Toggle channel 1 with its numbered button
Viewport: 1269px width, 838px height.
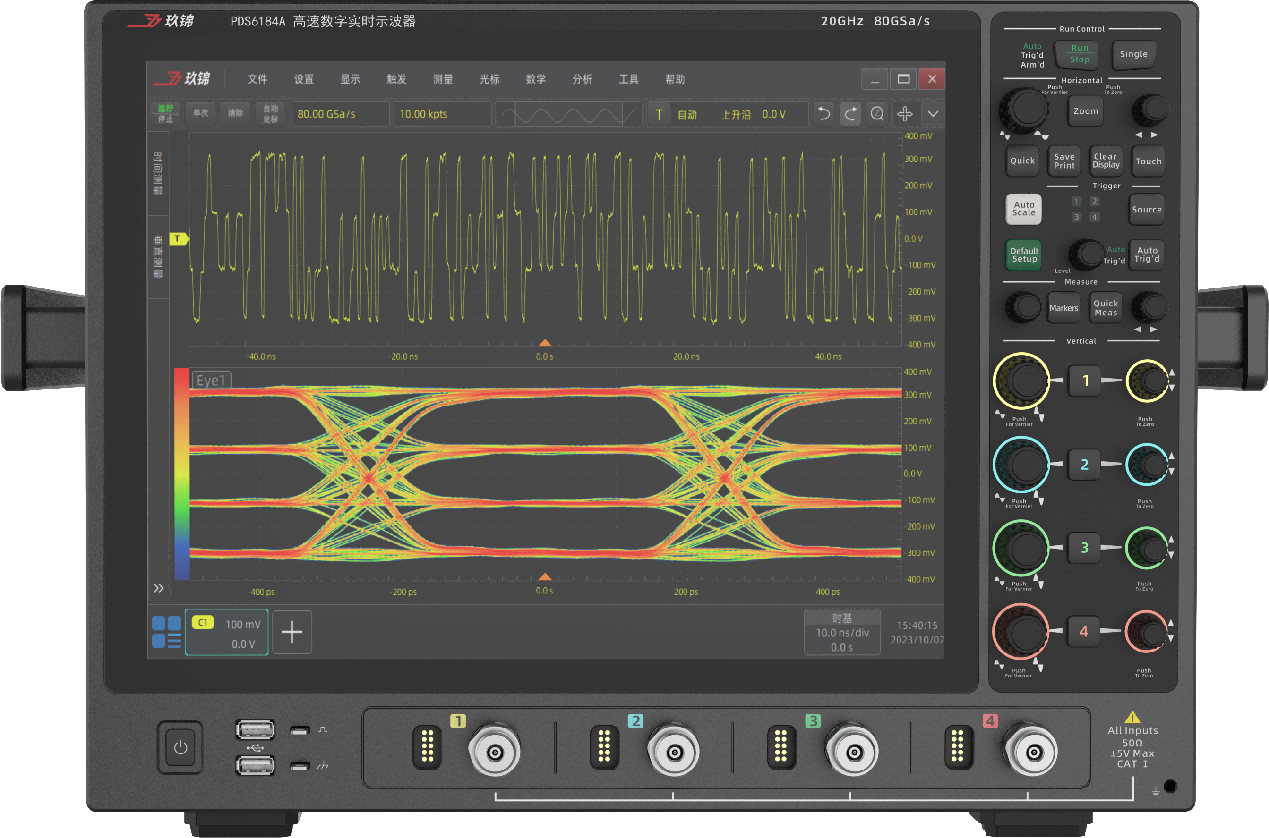[1085, 380]
